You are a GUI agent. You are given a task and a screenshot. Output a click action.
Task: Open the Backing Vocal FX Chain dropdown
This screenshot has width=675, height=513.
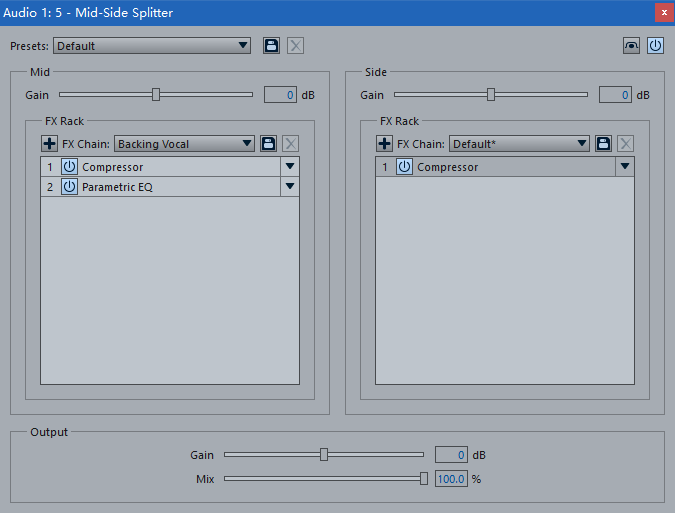click(185, 144)
